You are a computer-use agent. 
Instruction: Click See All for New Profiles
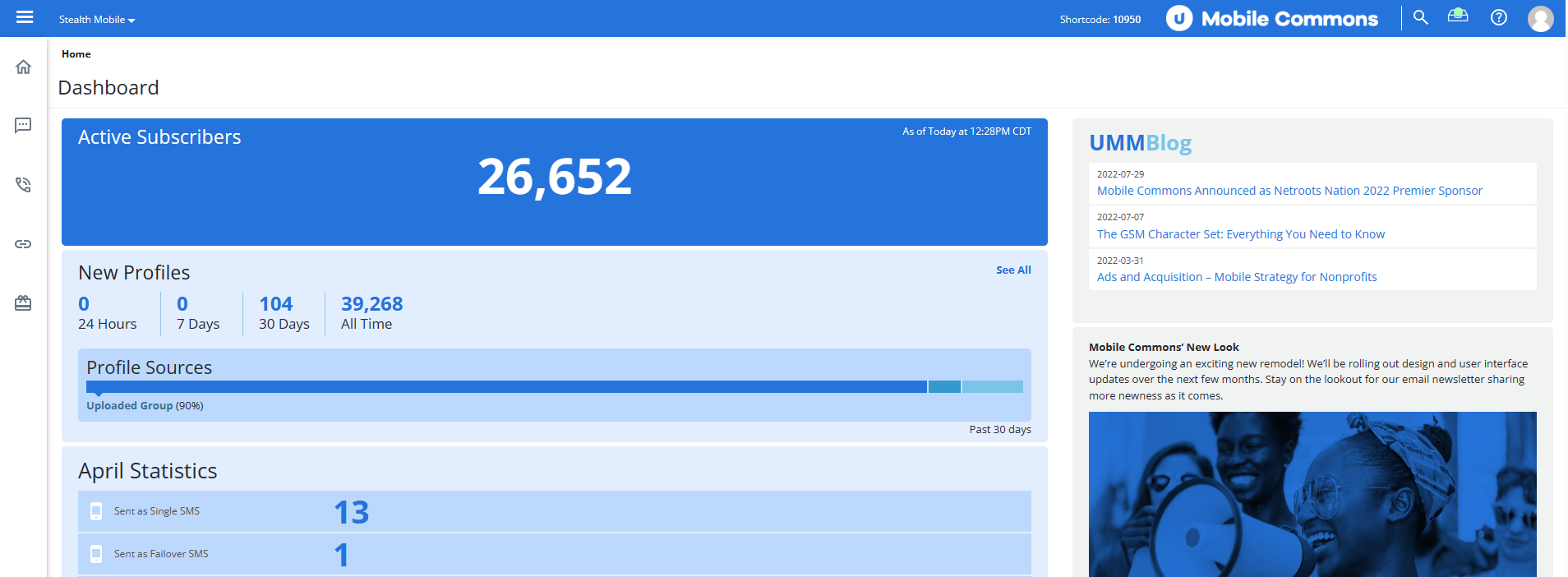pos(1013,270)
